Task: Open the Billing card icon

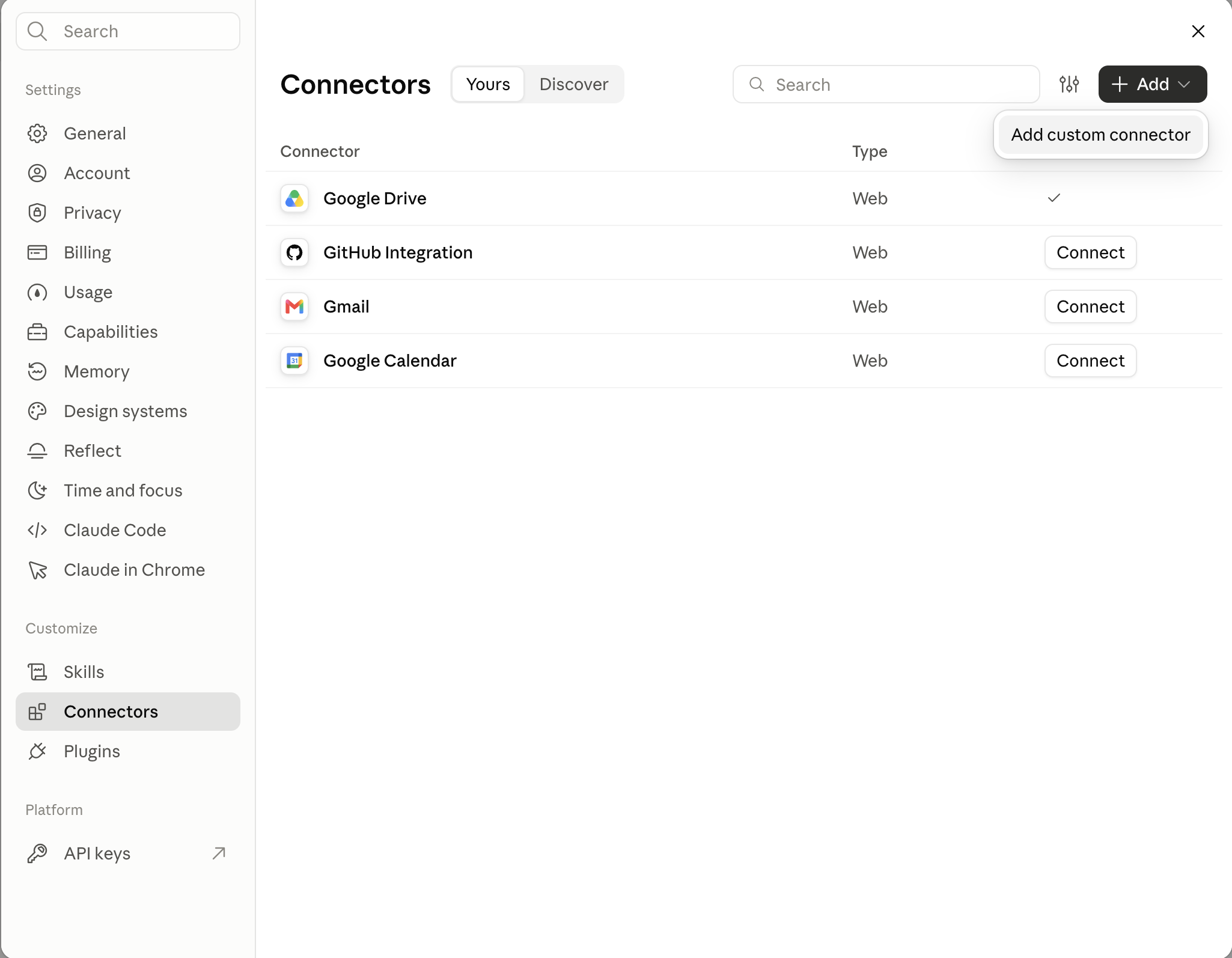Action: pyautogui.click(x=37, y=252)
